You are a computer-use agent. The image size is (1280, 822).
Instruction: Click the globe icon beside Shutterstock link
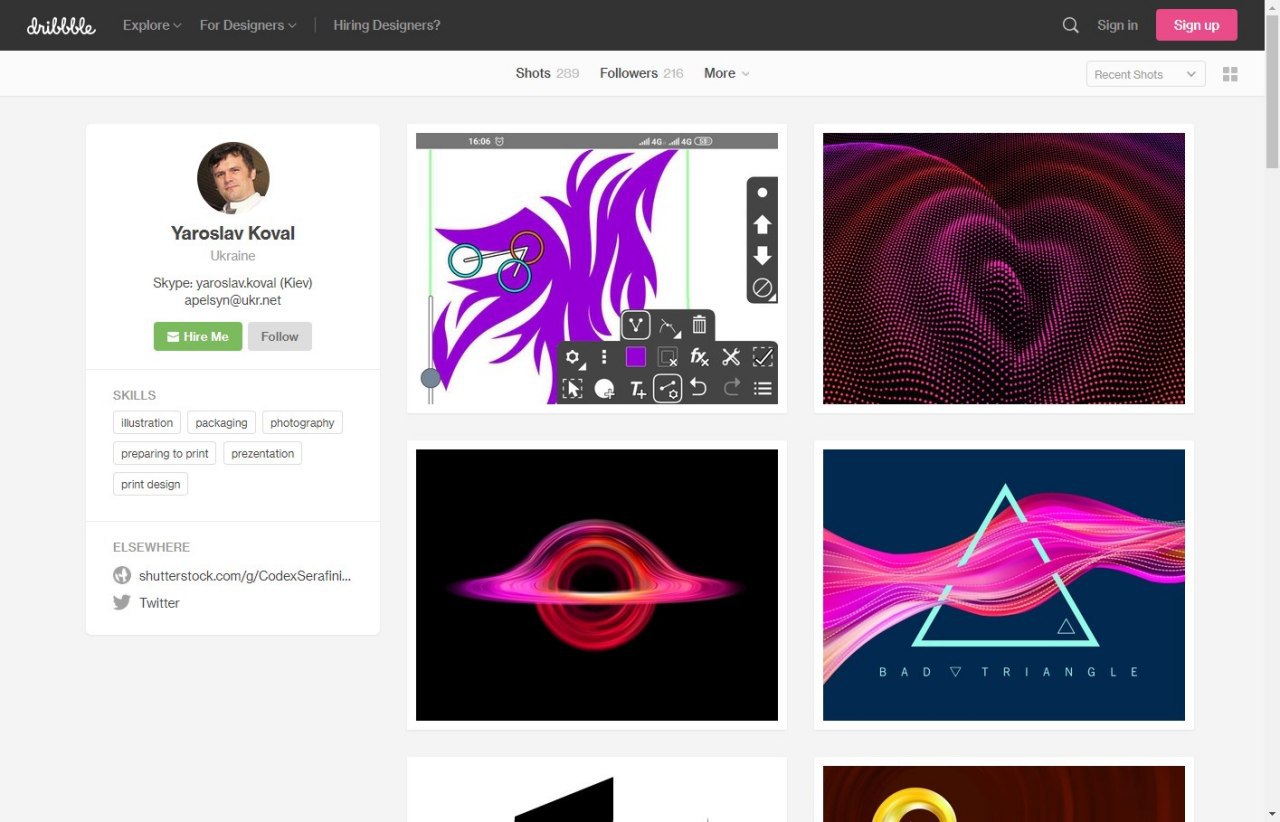pos(122,575)
